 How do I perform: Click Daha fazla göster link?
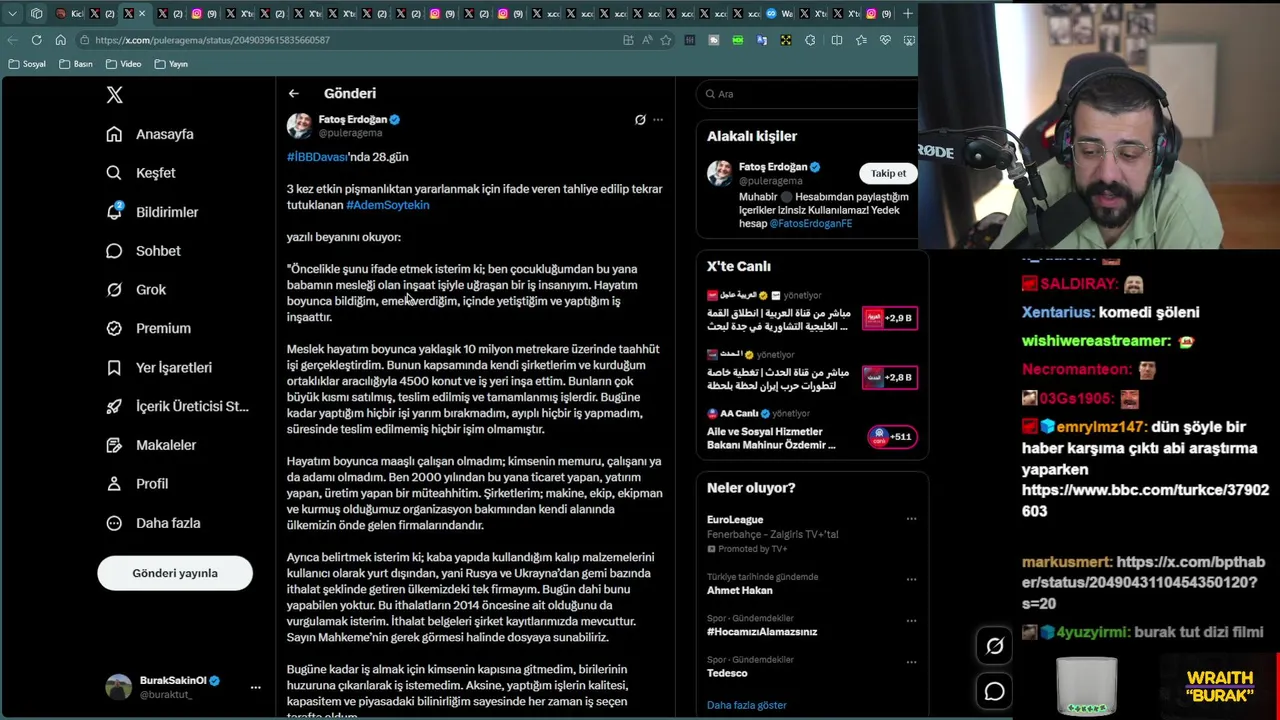pos(747,705)
